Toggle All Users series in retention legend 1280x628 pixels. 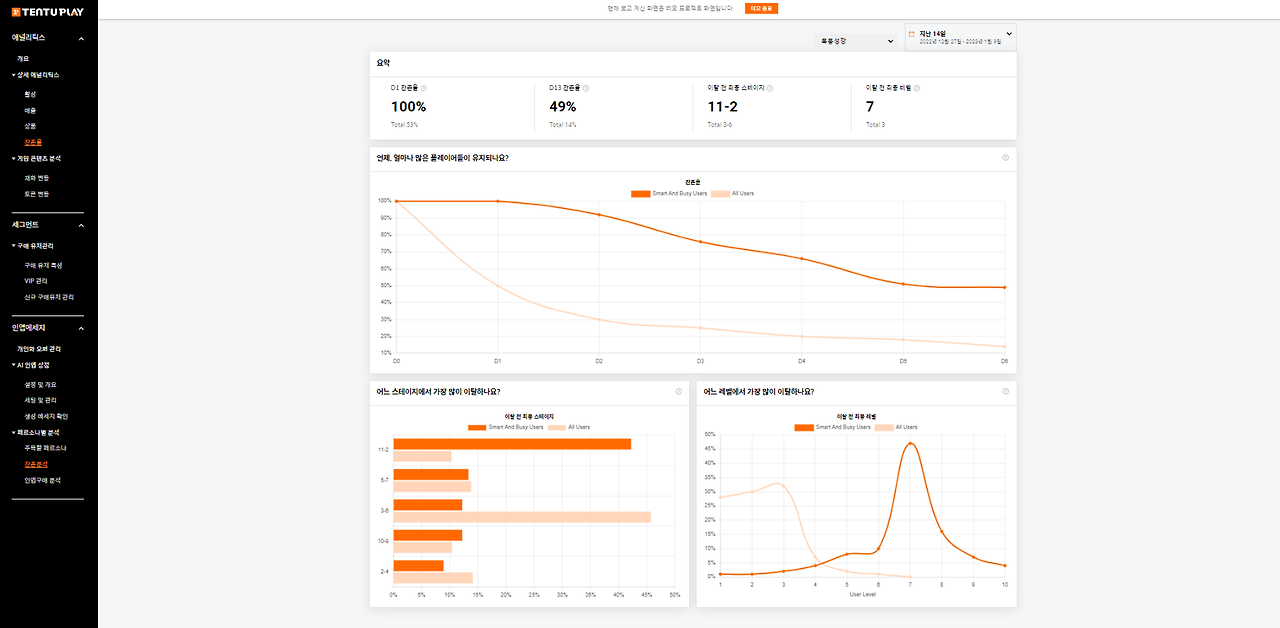(x=732, y=193)
